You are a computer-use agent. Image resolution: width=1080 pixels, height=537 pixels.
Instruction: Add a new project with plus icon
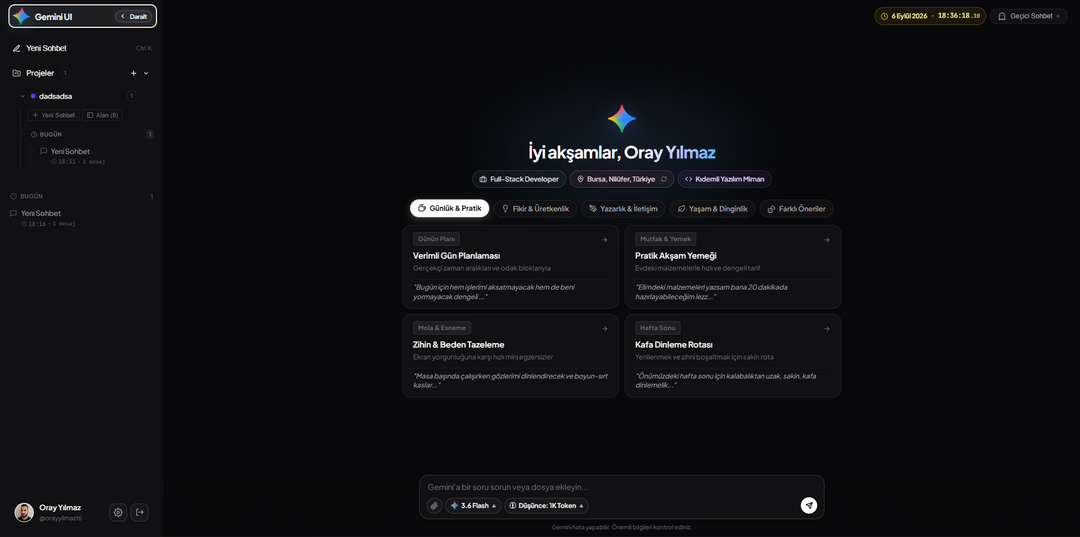pyautogui.click(x=134, y=73)
